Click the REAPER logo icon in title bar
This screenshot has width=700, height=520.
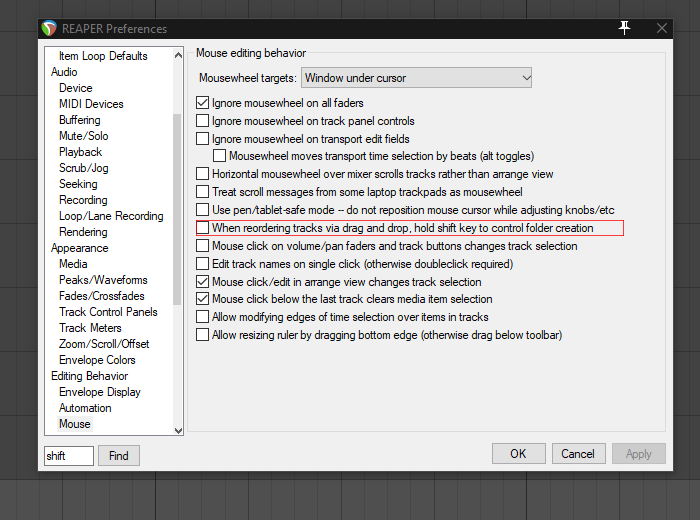[x=49, y=29]
